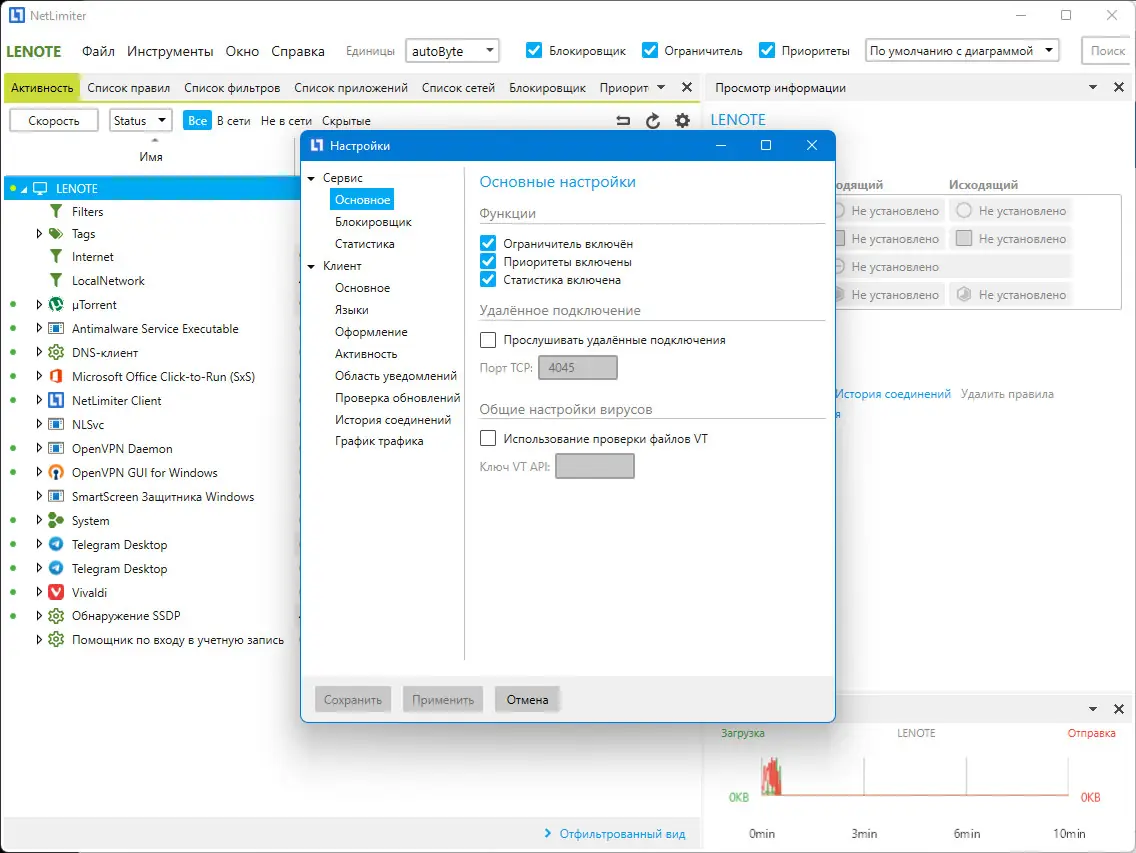Click the Antimalware Service Executable icon

56,328
